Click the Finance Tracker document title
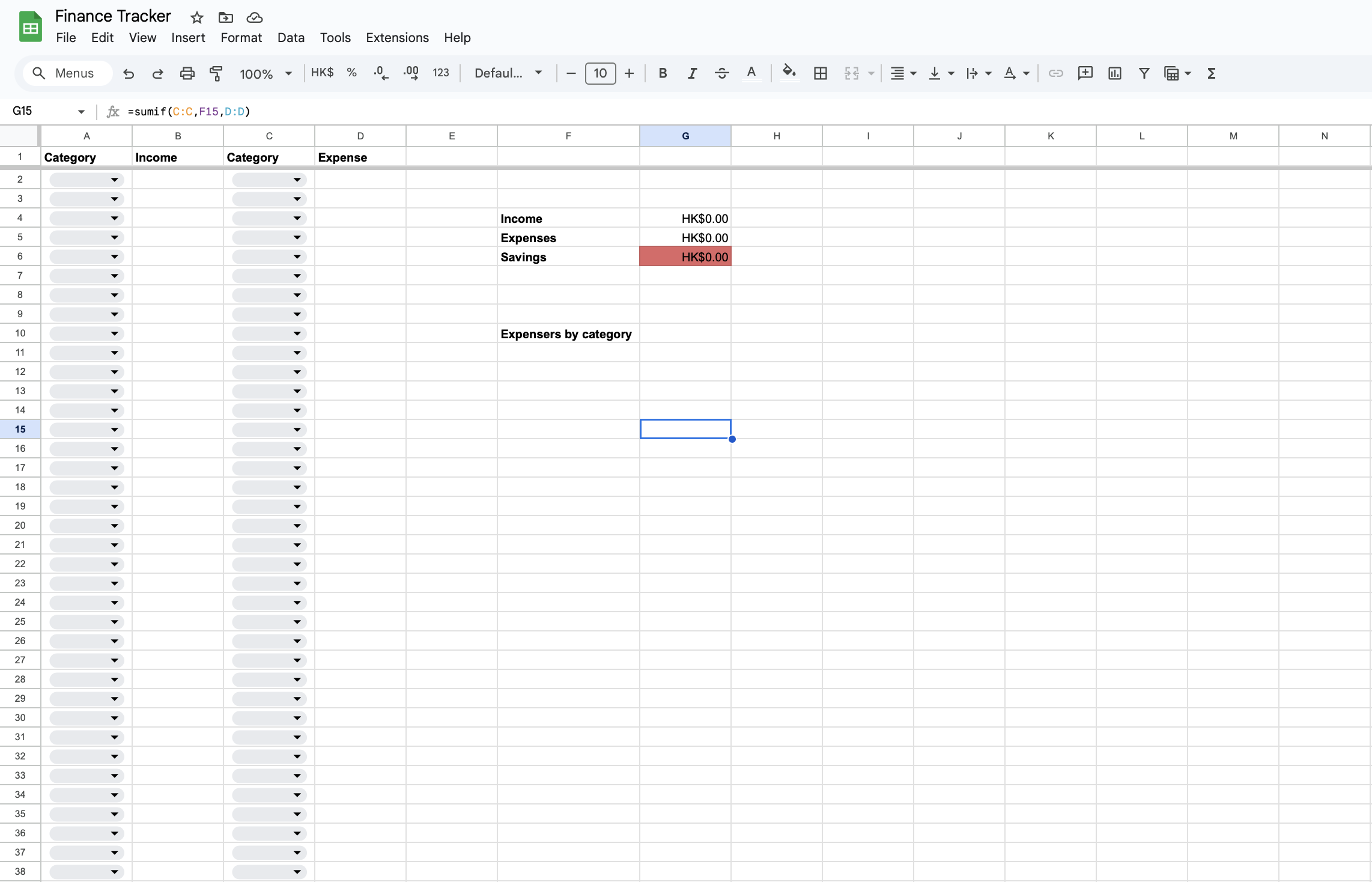 [x=113, y=16]
